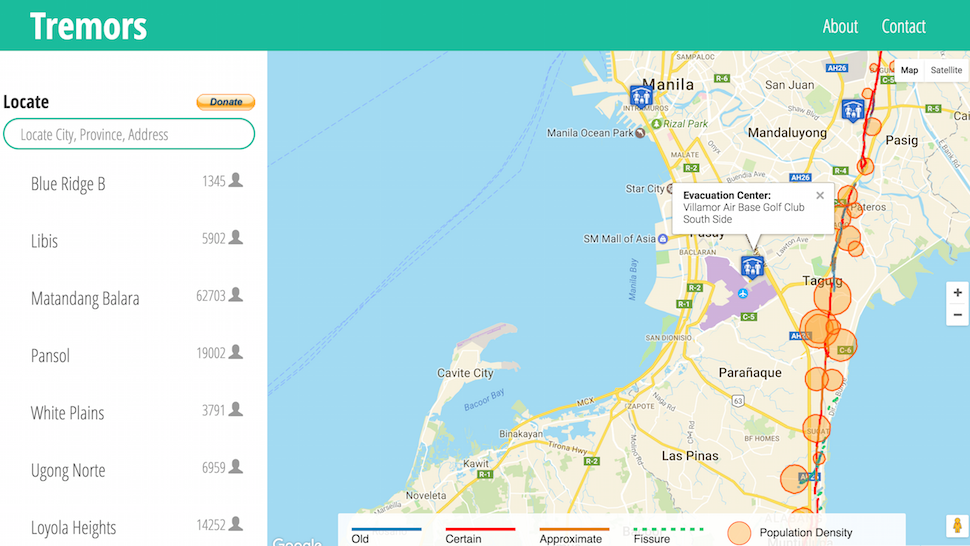Choose Pansol in the location list
The height and width of the screenshot is (546, 970).
pyautogui.click(x=50, y=356)
